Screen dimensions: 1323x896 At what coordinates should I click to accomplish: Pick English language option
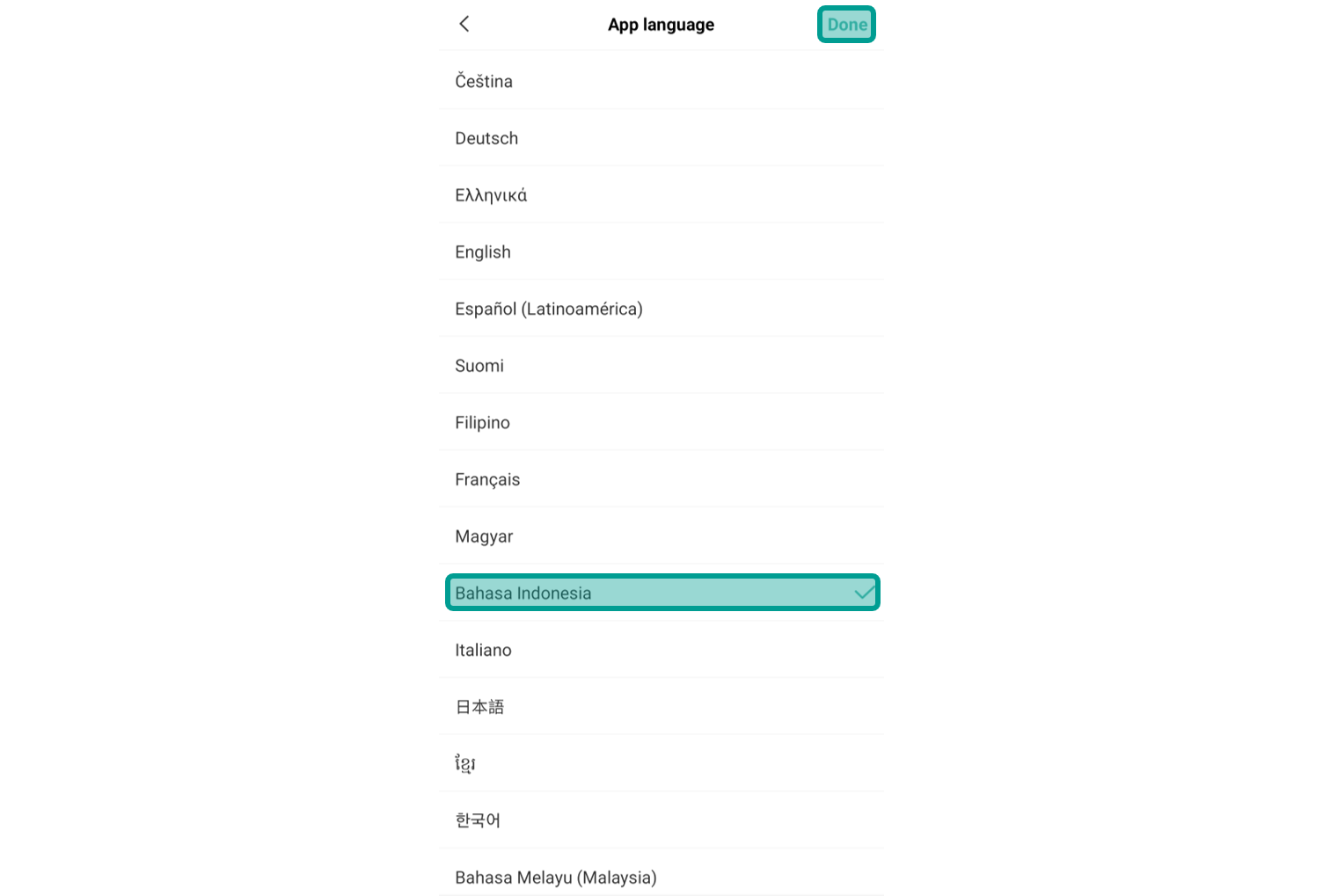(x=661, y=251)
